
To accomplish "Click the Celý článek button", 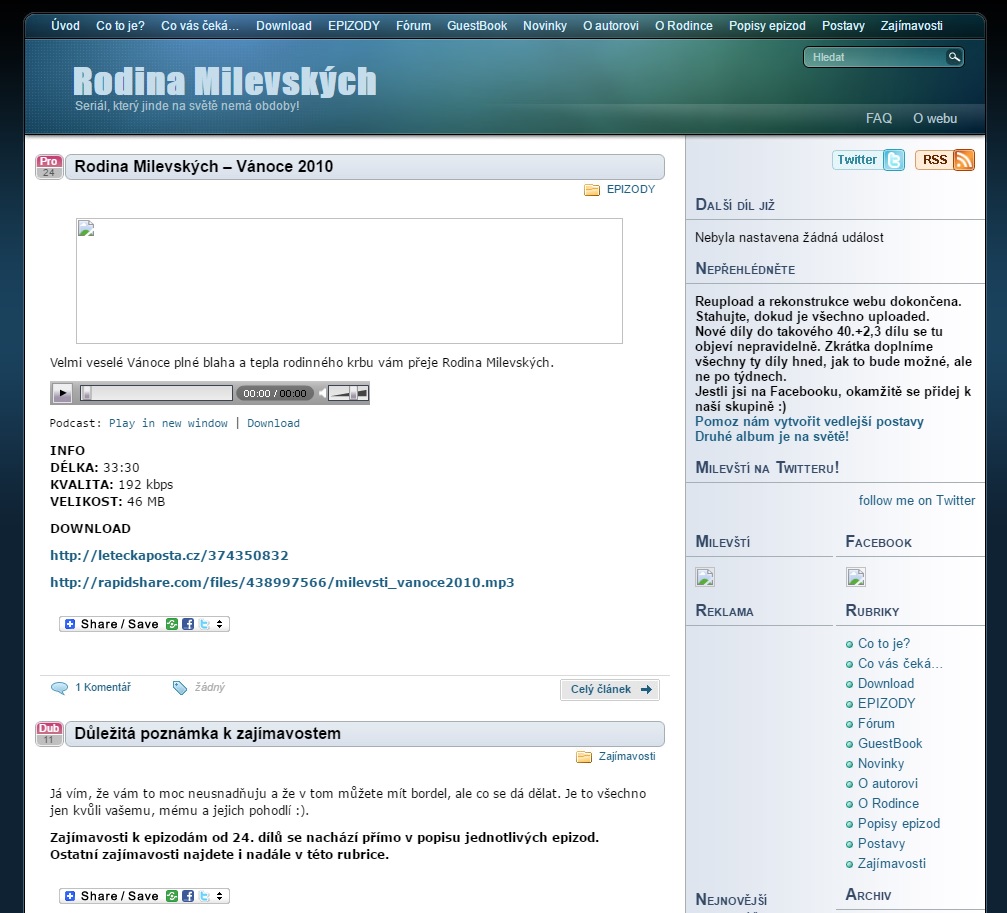I will click(609, 689).
